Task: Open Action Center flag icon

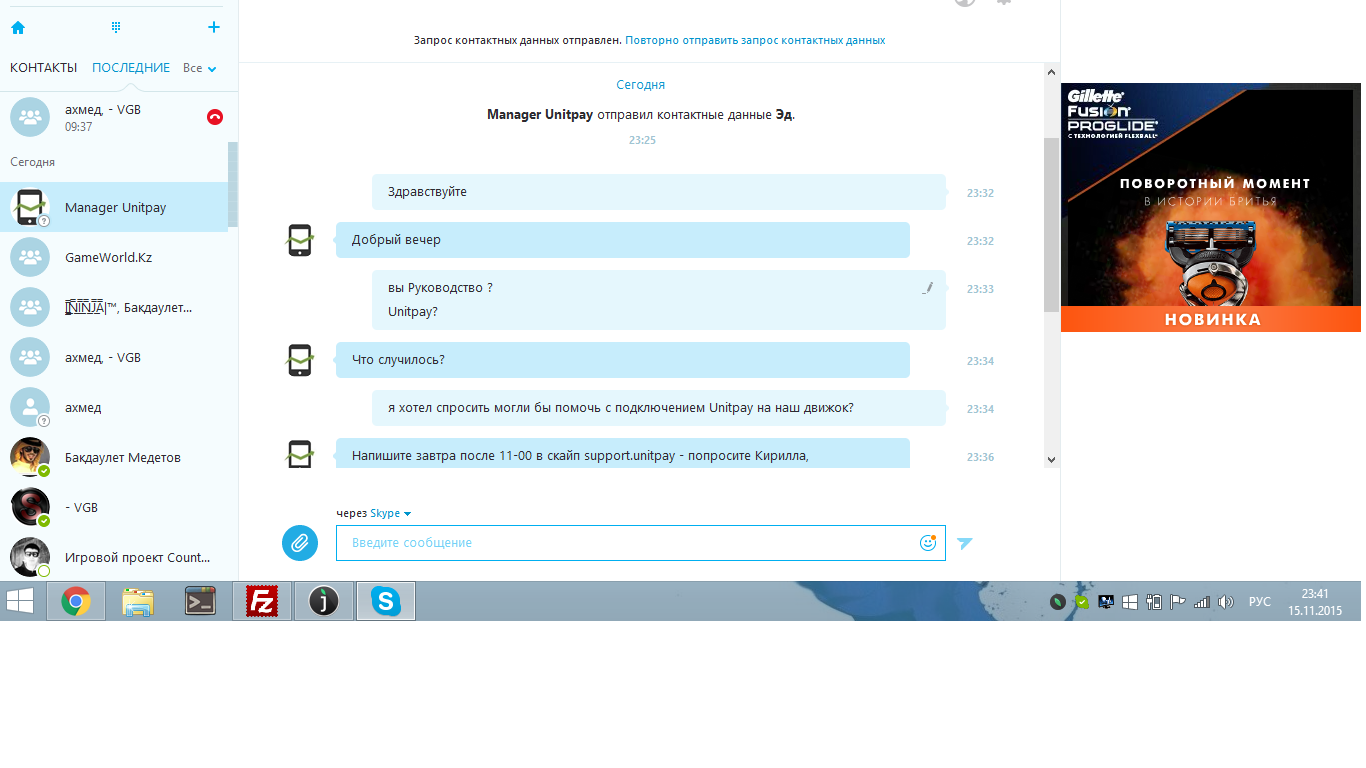Action: click(1178, 602)
